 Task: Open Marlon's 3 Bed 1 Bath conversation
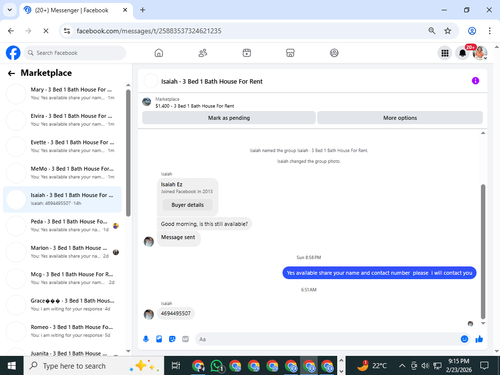coord(62,252)
